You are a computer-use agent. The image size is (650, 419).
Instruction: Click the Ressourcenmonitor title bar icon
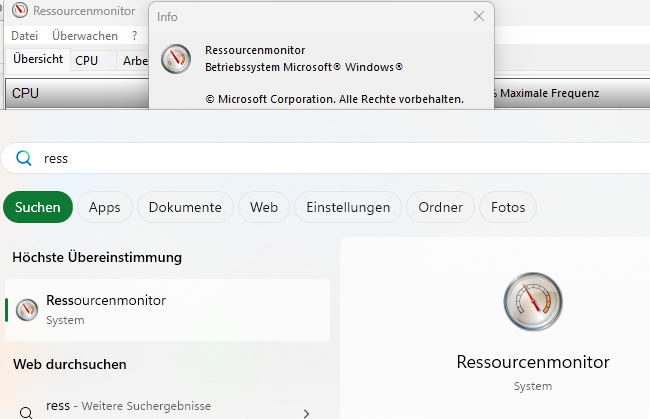[x=19, y=10]
